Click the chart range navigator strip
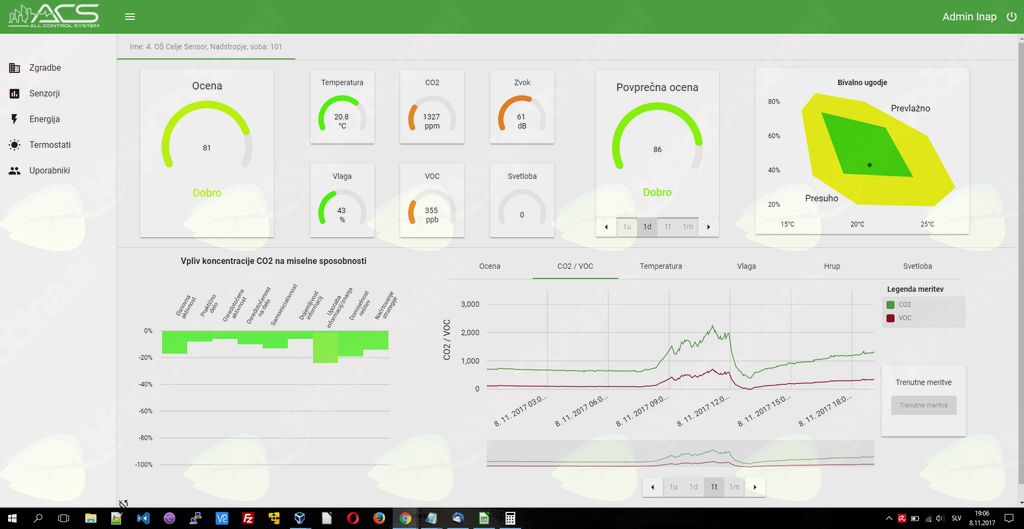 click(x=680, y=453)
